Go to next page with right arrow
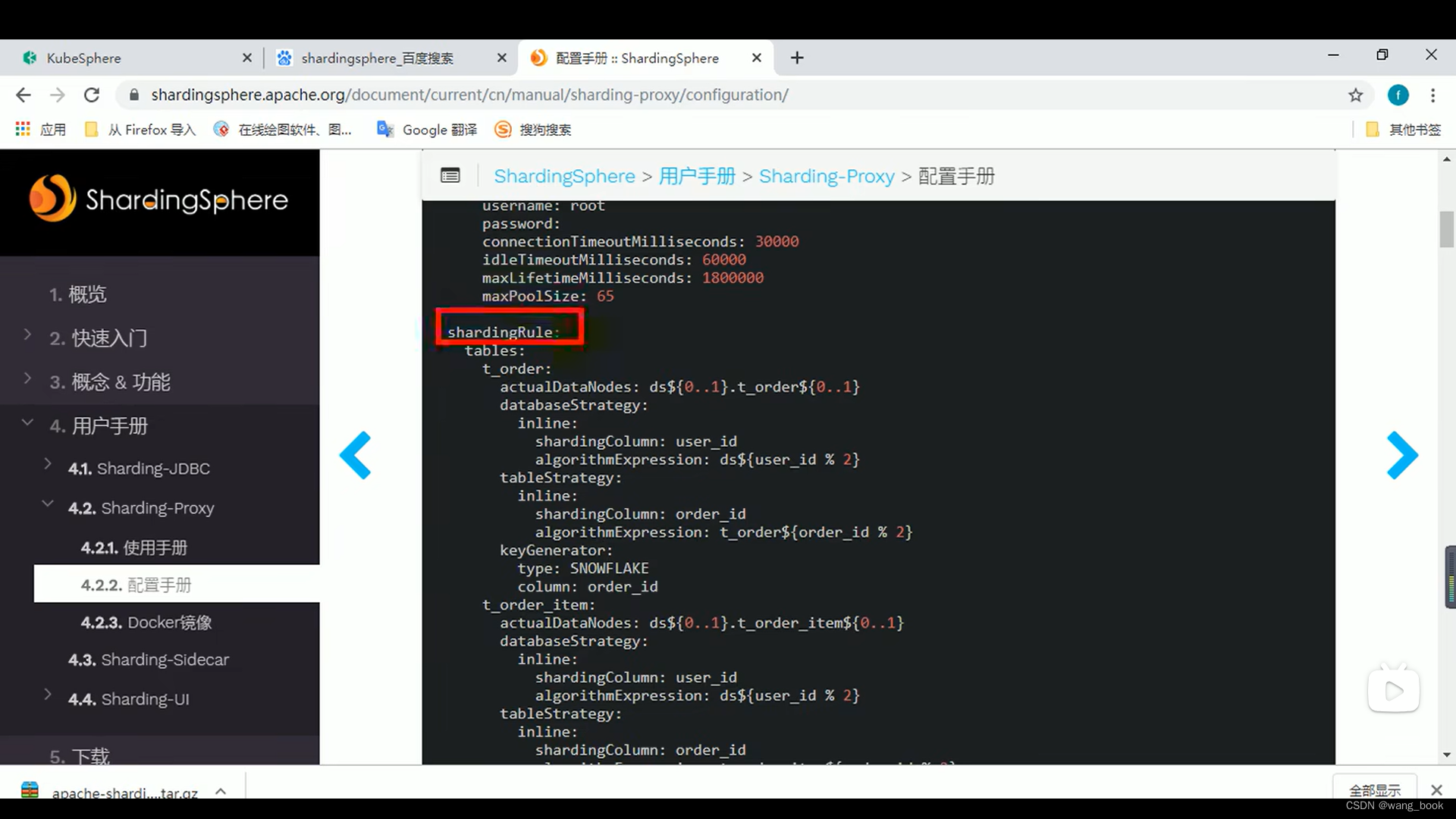Screen dimensions: 1456x819 [x=1402, y=455]
